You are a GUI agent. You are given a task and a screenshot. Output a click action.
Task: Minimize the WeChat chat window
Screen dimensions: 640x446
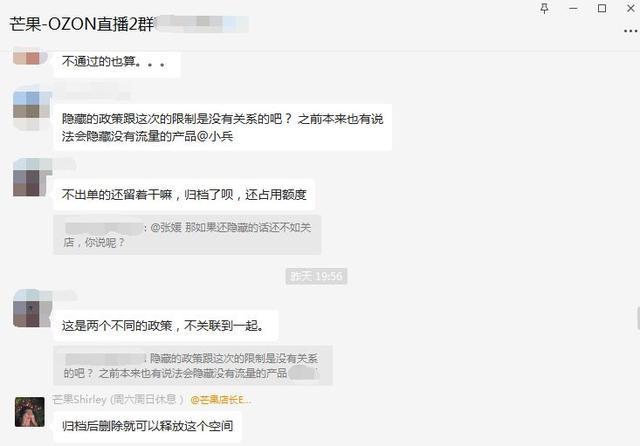pos(573,9)
